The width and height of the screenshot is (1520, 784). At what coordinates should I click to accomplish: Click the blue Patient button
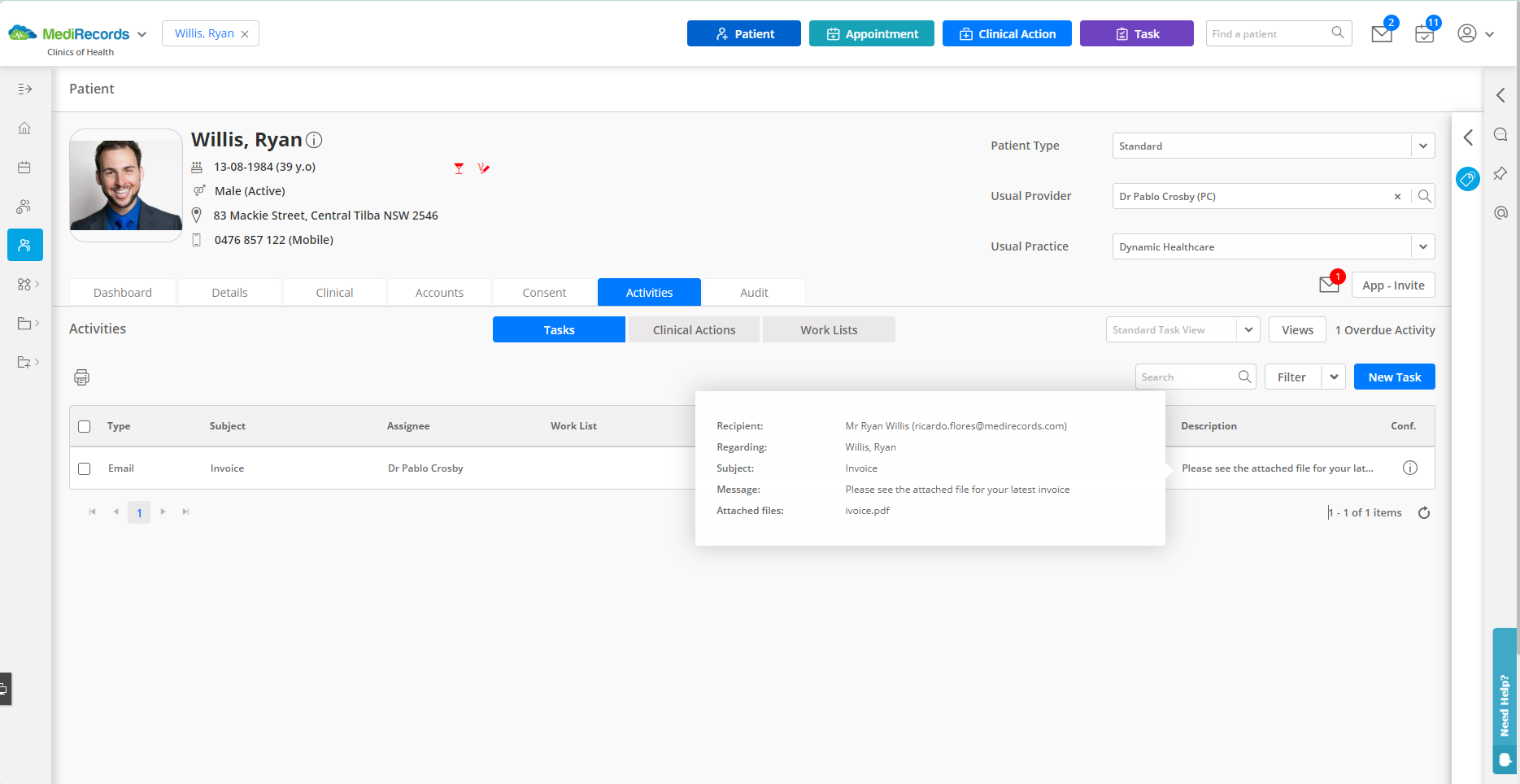point(744,33)
